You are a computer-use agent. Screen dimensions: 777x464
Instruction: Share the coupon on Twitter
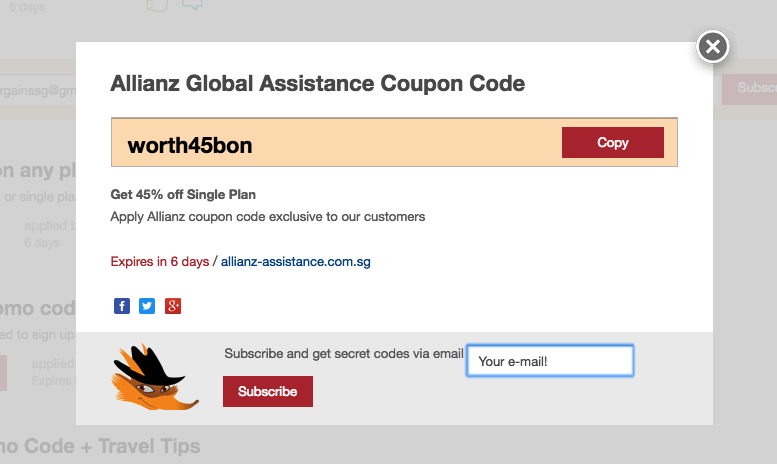147,306
